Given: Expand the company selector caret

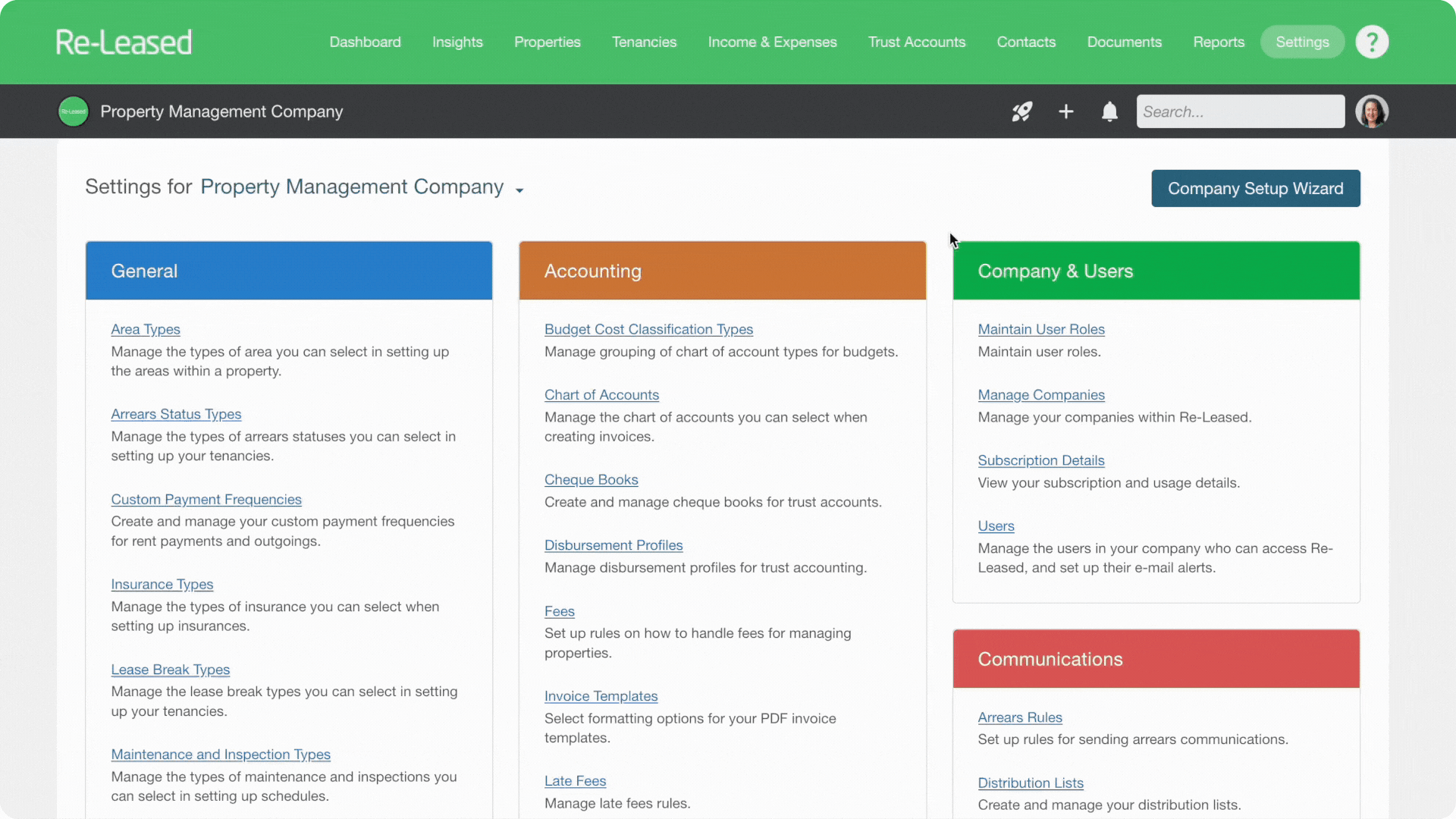Looking at the screenshot, I should pyautogui.click(x=519, y=190).
